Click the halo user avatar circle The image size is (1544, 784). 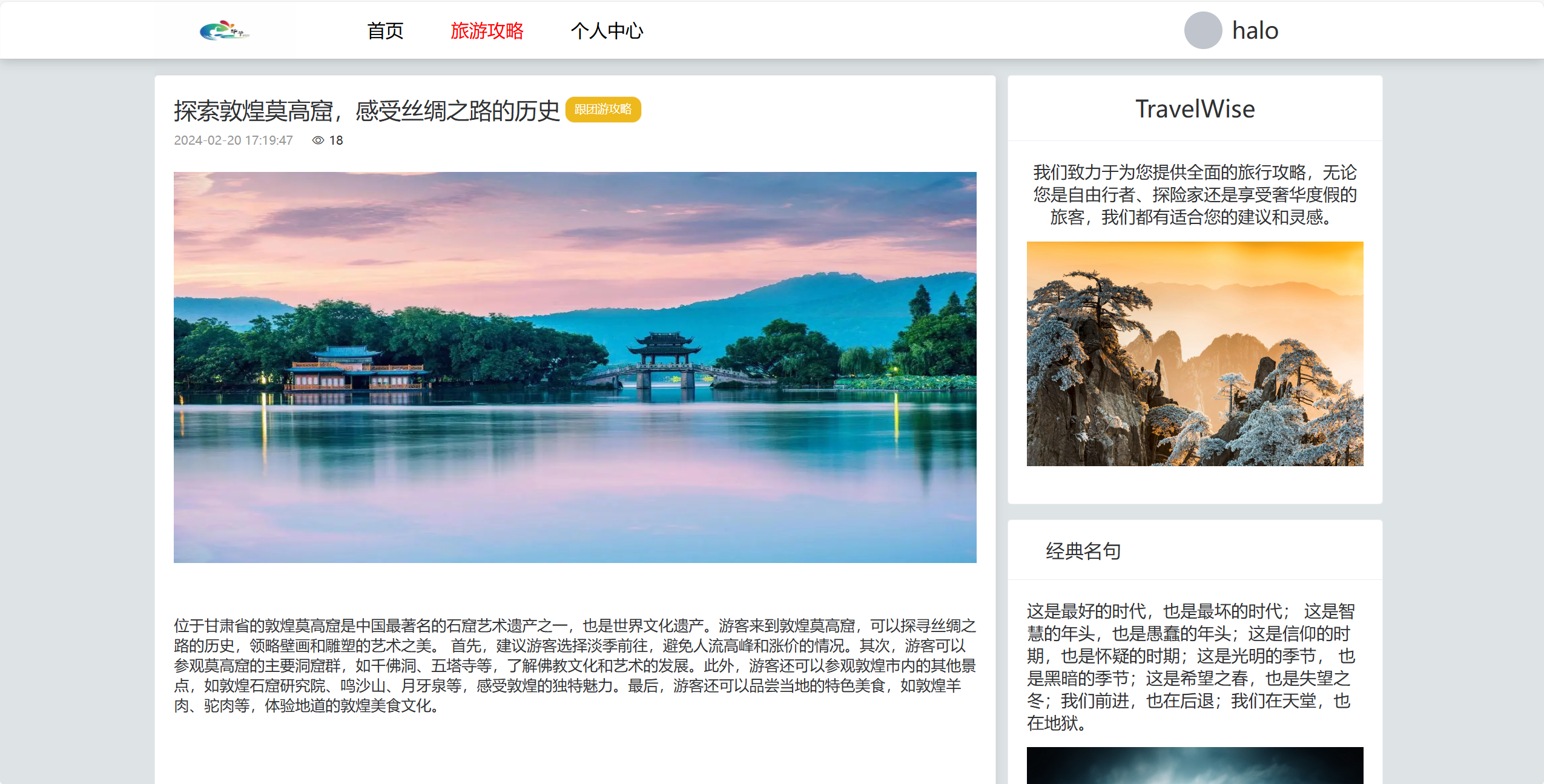tap(1203, 30)
